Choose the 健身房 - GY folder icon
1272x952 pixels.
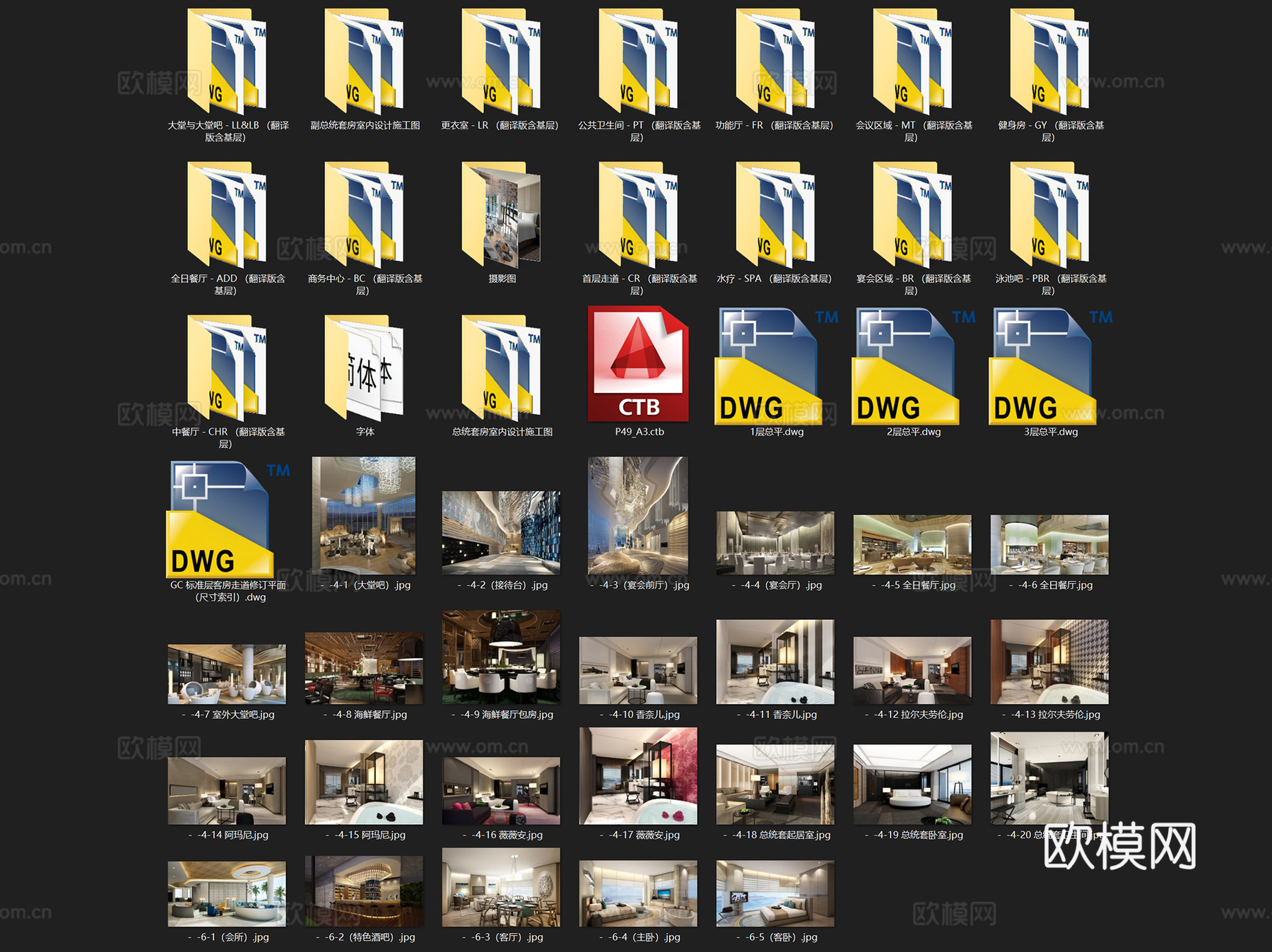[1049, 61]
